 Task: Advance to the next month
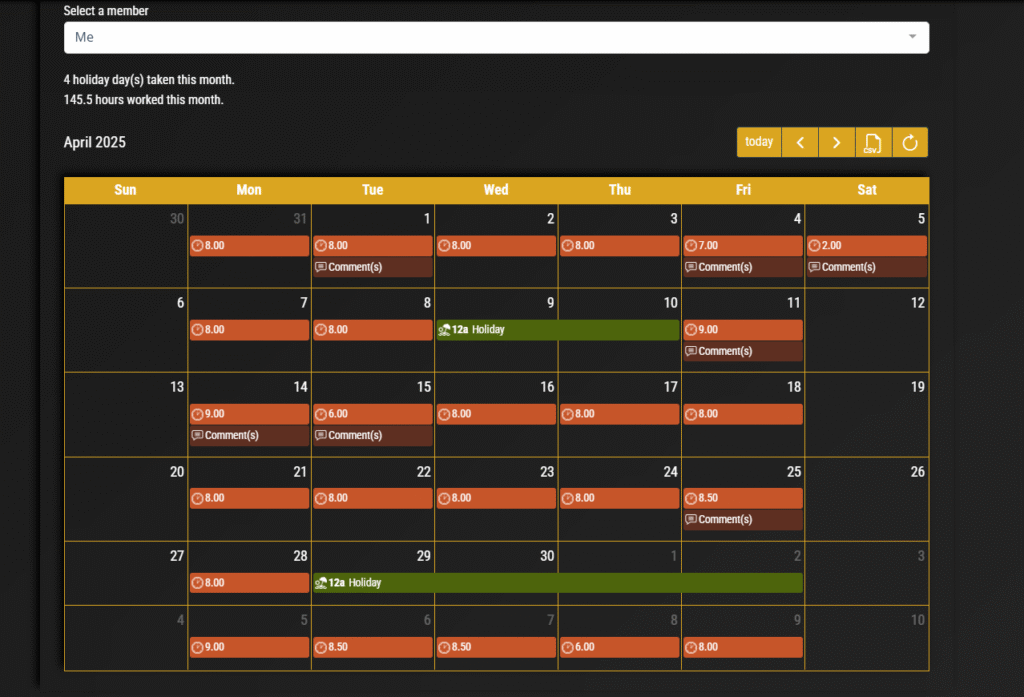[x=836, y=142]
